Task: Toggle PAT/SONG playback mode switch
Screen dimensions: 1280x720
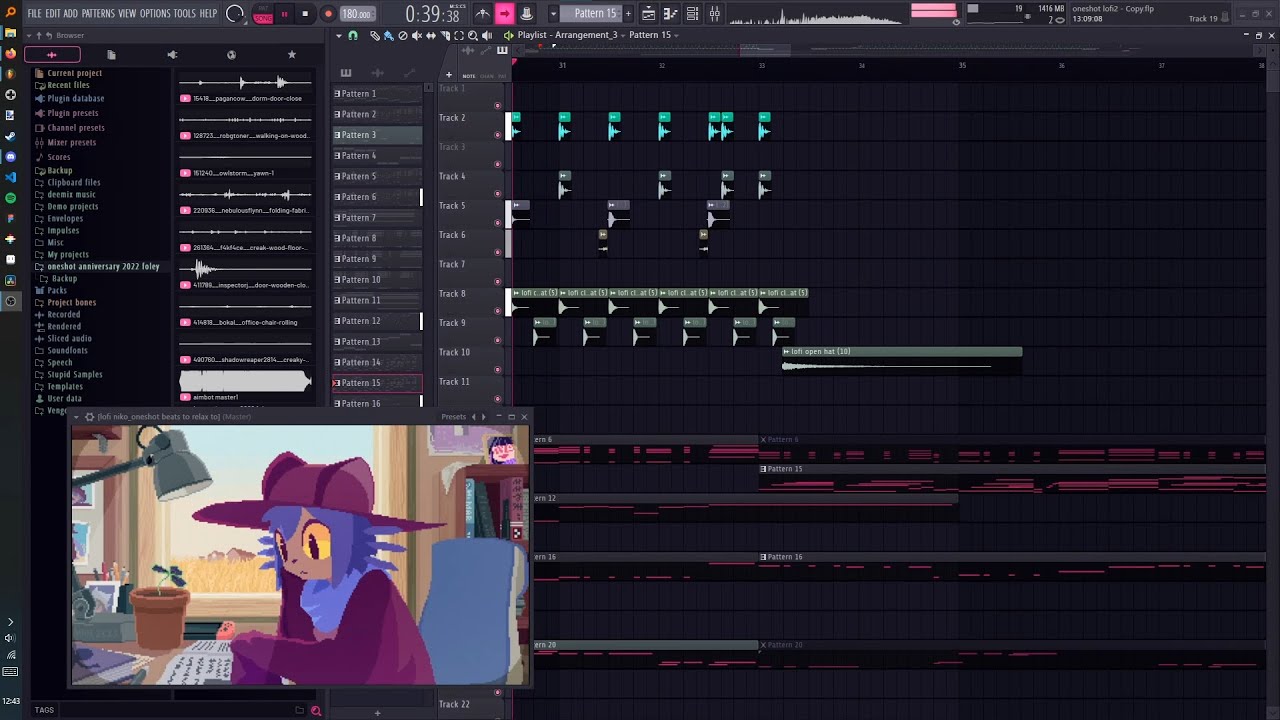Action: (263, 14)
